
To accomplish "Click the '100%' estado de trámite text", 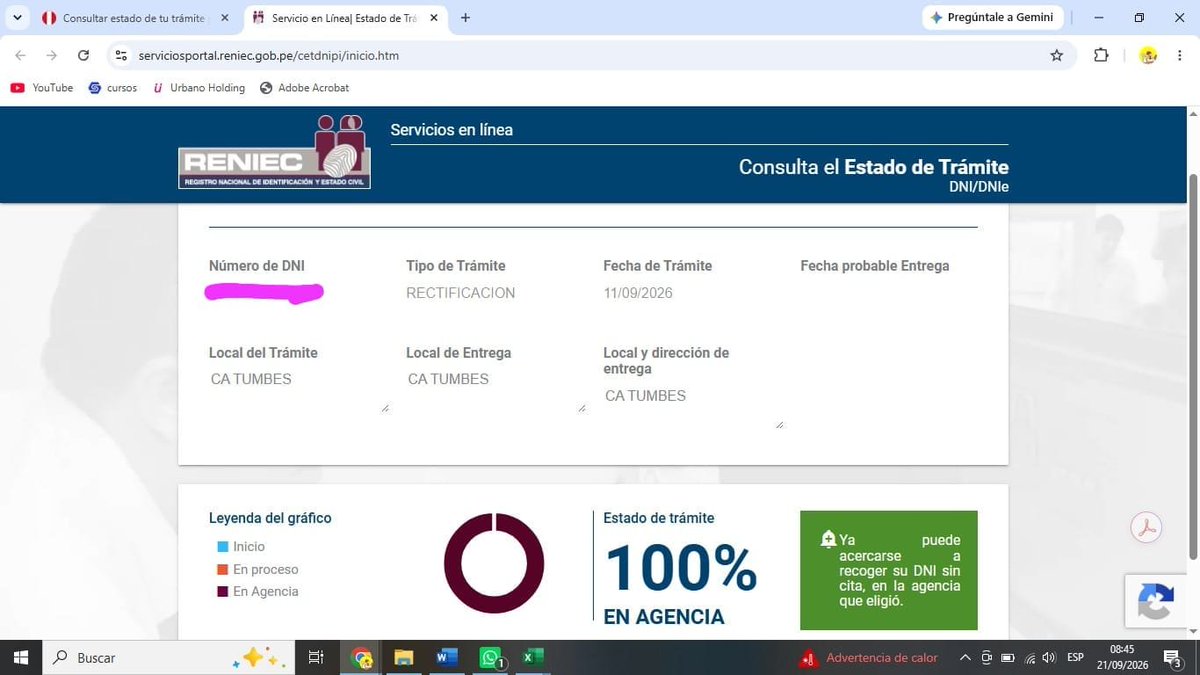I will coord(680,569).
